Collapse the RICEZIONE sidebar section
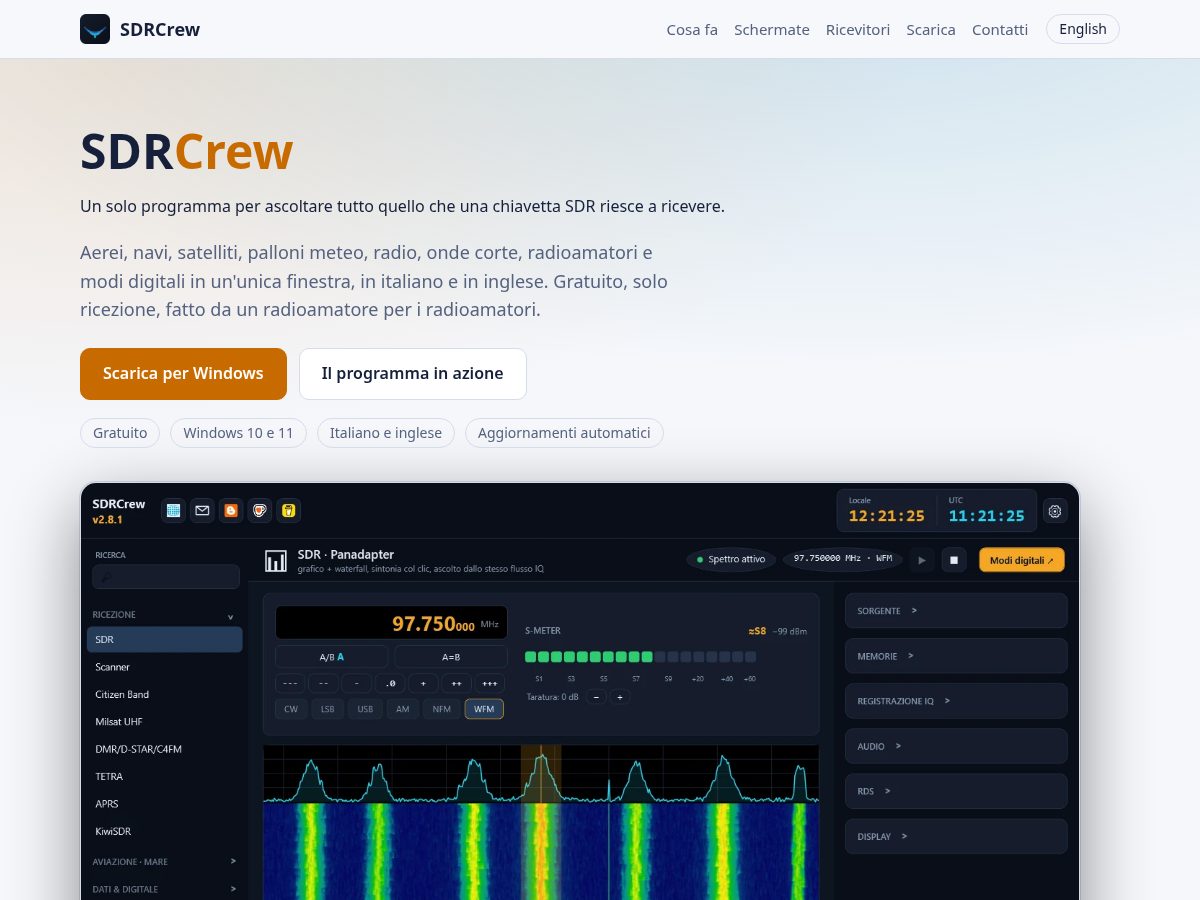The height and width of the screenshot is (900, 1200). [165, 615]
